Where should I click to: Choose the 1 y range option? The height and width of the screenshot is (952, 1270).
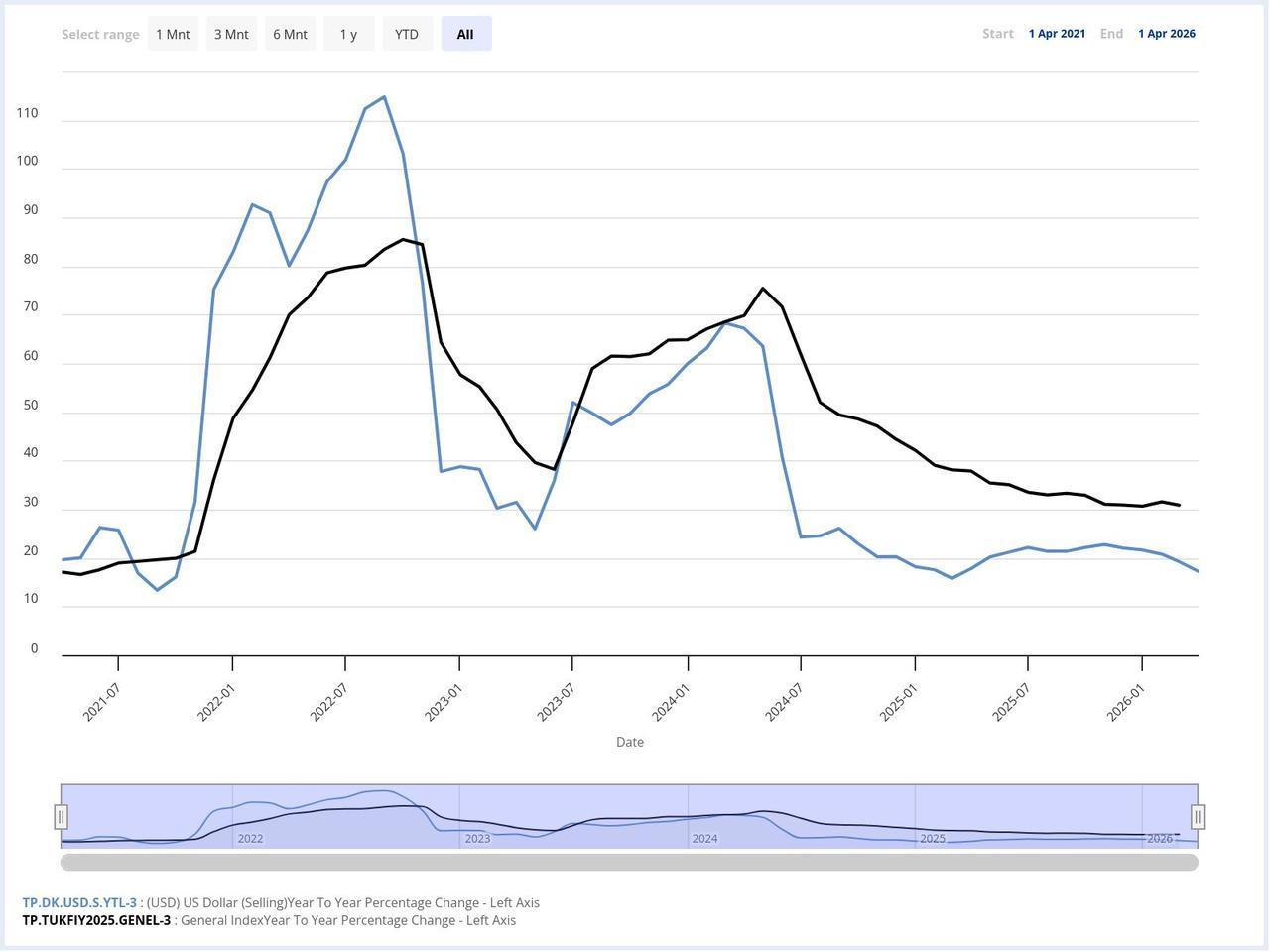[x=348, y=33]
